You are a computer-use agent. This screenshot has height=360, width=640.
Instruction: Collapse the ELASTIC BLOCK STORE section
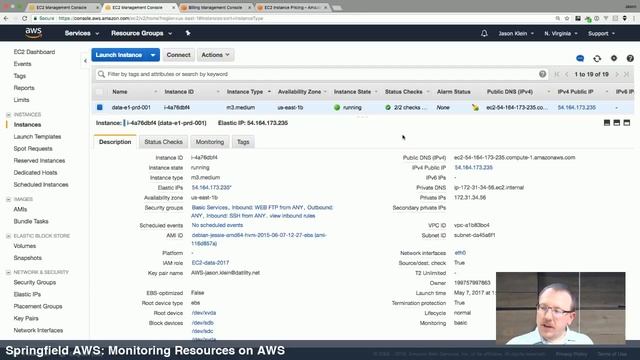9,236
